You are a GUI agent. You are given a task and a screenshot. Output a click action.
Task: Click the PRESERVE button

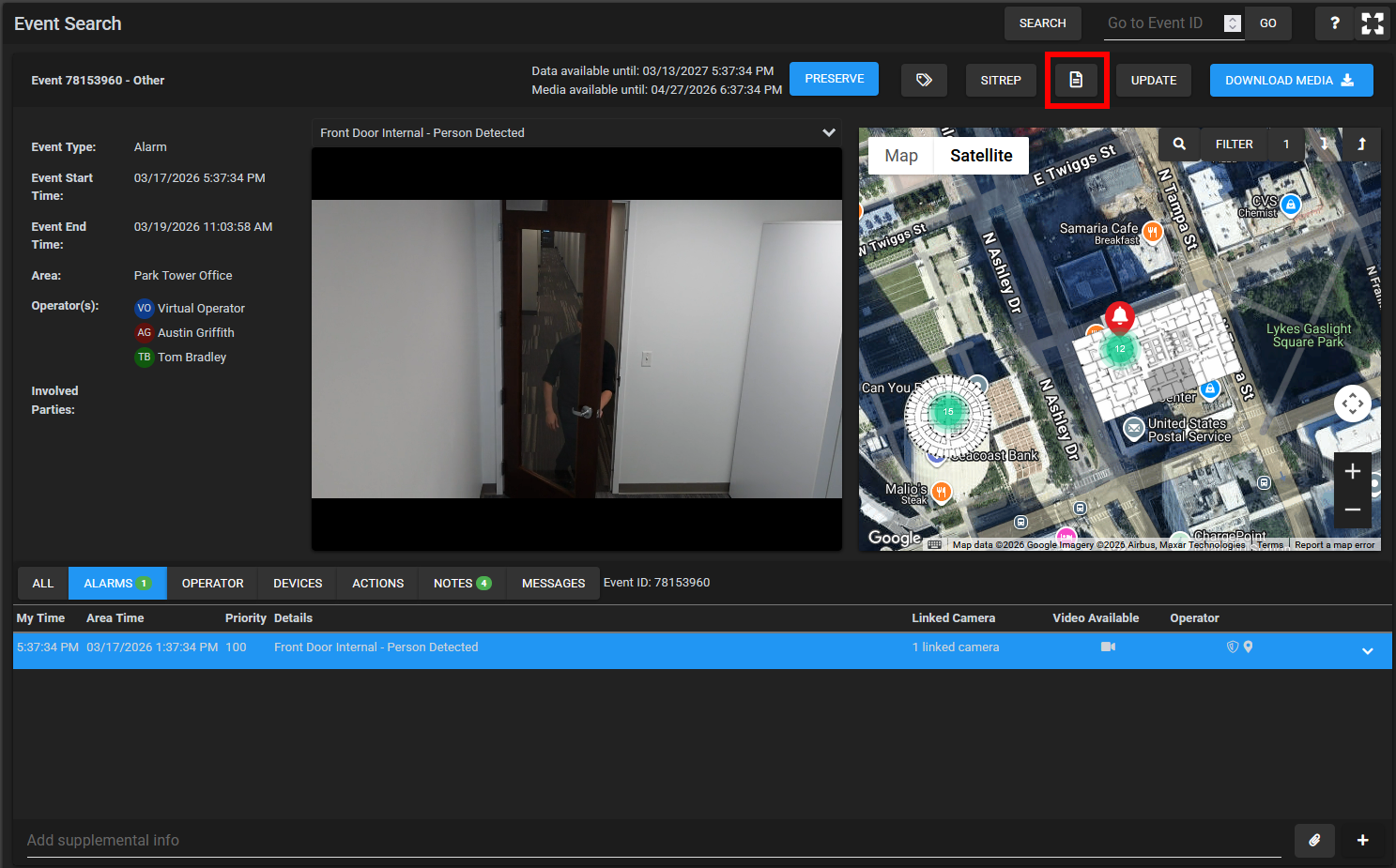pos(834,79)
